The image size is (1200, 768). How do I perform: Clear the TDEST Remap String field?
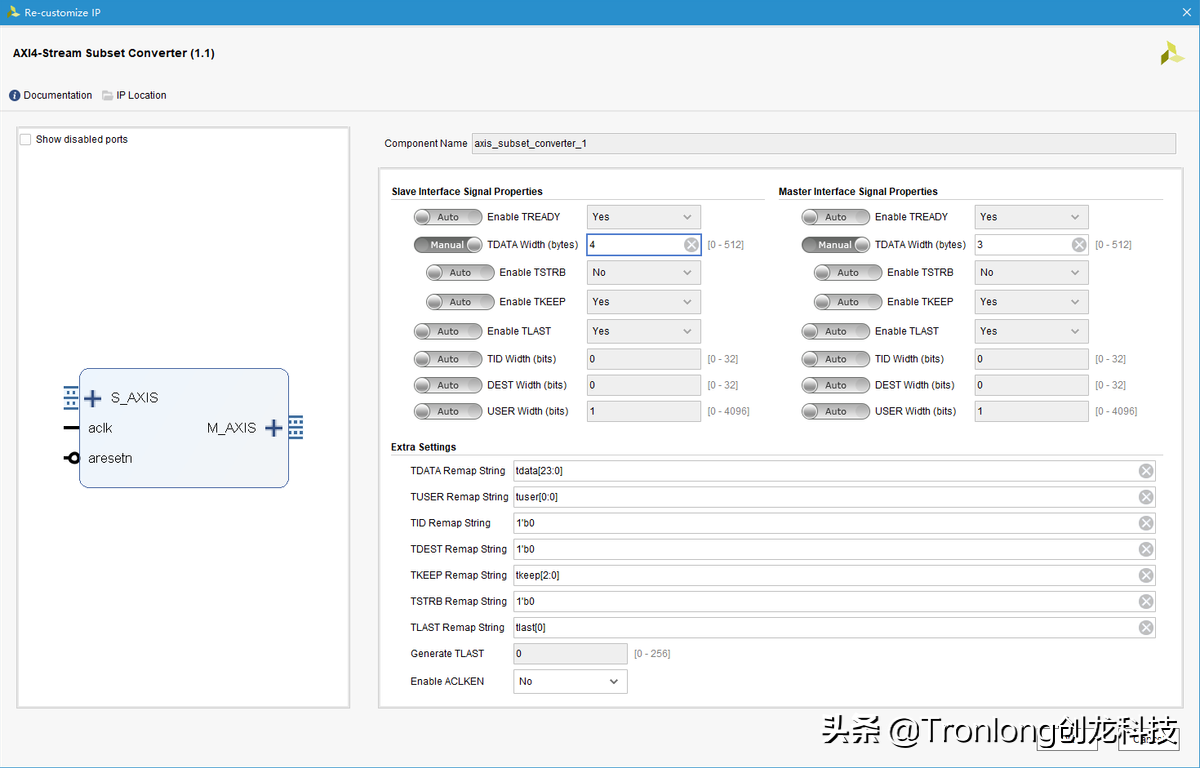pos(1146,549)
